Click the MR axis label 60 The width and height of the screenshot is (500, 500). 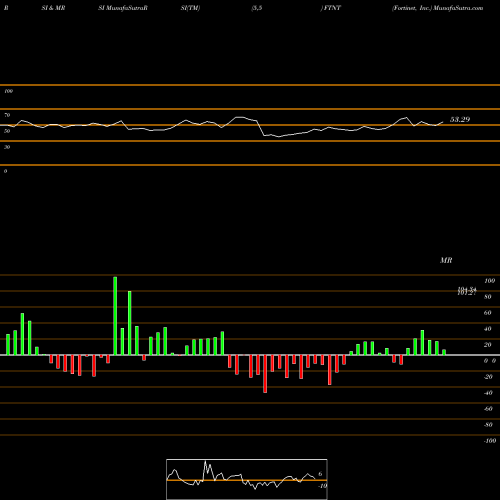[488, 313]
